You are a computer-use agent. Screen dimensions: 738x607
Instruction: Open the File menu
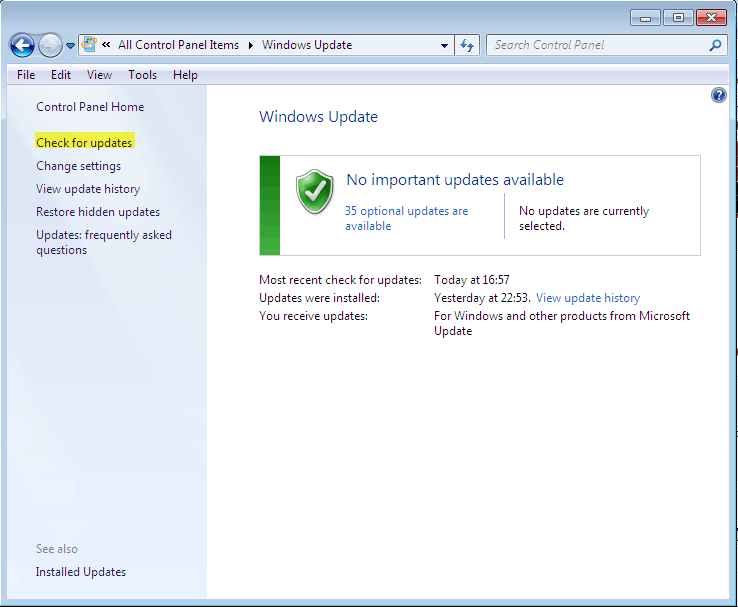[26, 75]
